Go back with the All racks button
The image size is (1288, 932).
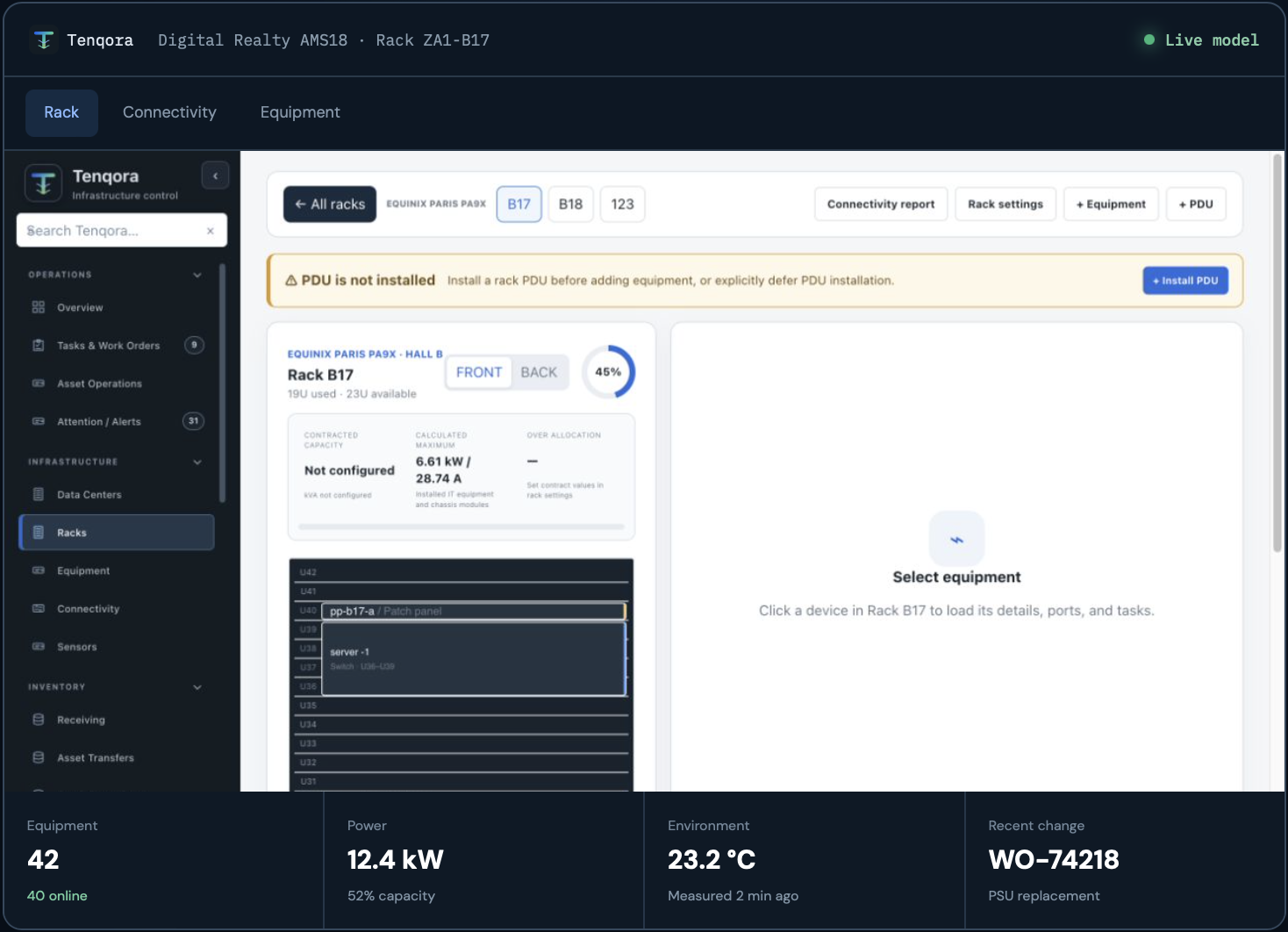pos(330,204)
